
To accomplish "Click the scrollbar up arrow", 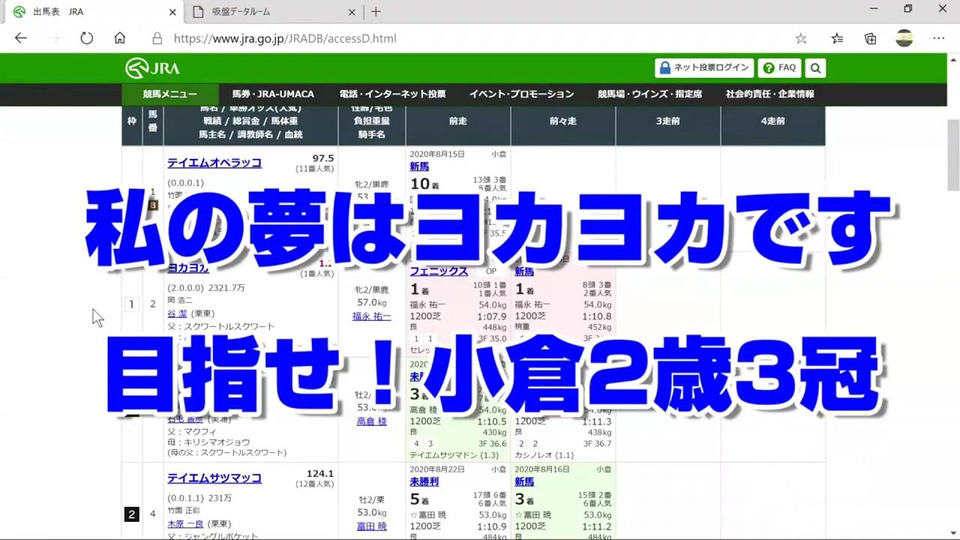I will (953, 59).
